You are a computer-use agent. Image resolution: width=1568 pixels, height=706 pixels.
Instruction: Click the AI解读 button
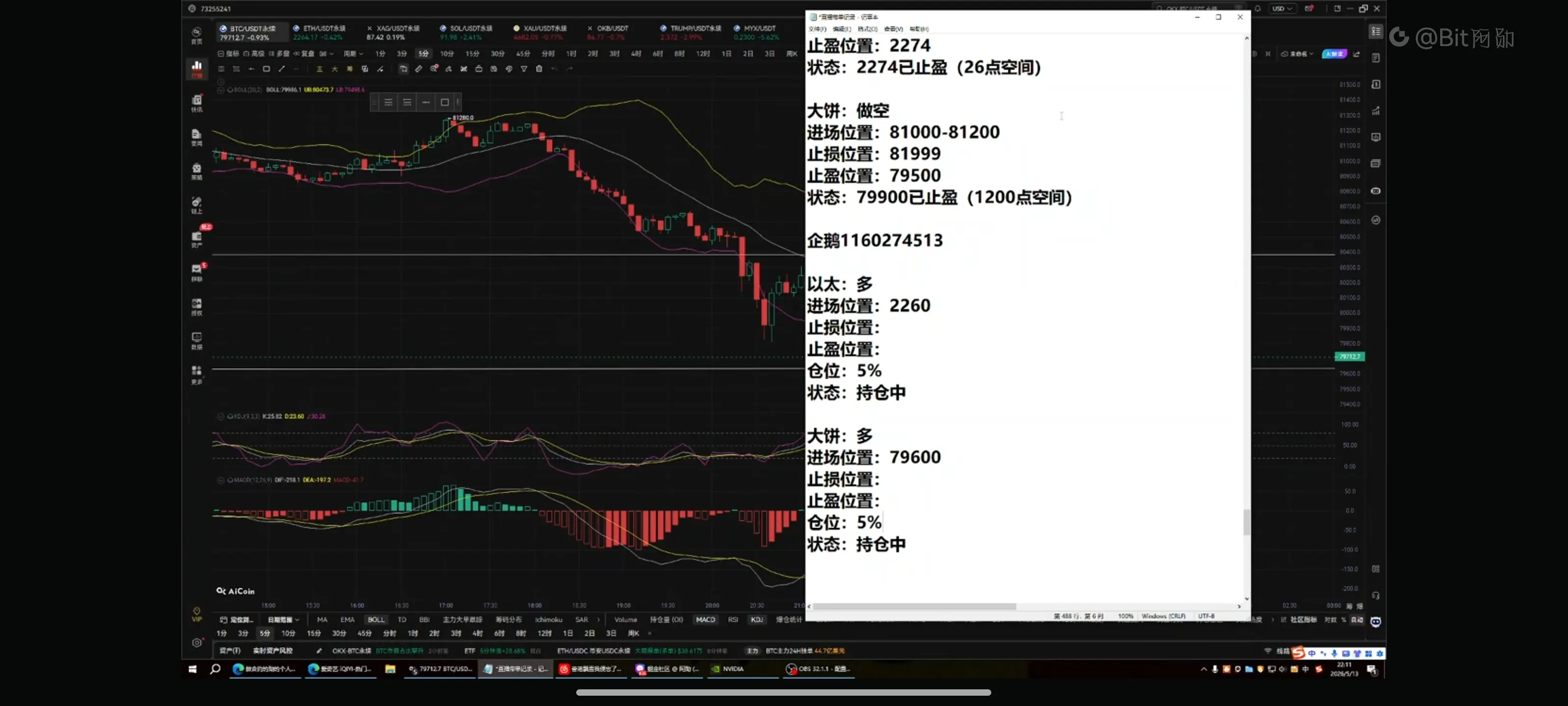1334,53
